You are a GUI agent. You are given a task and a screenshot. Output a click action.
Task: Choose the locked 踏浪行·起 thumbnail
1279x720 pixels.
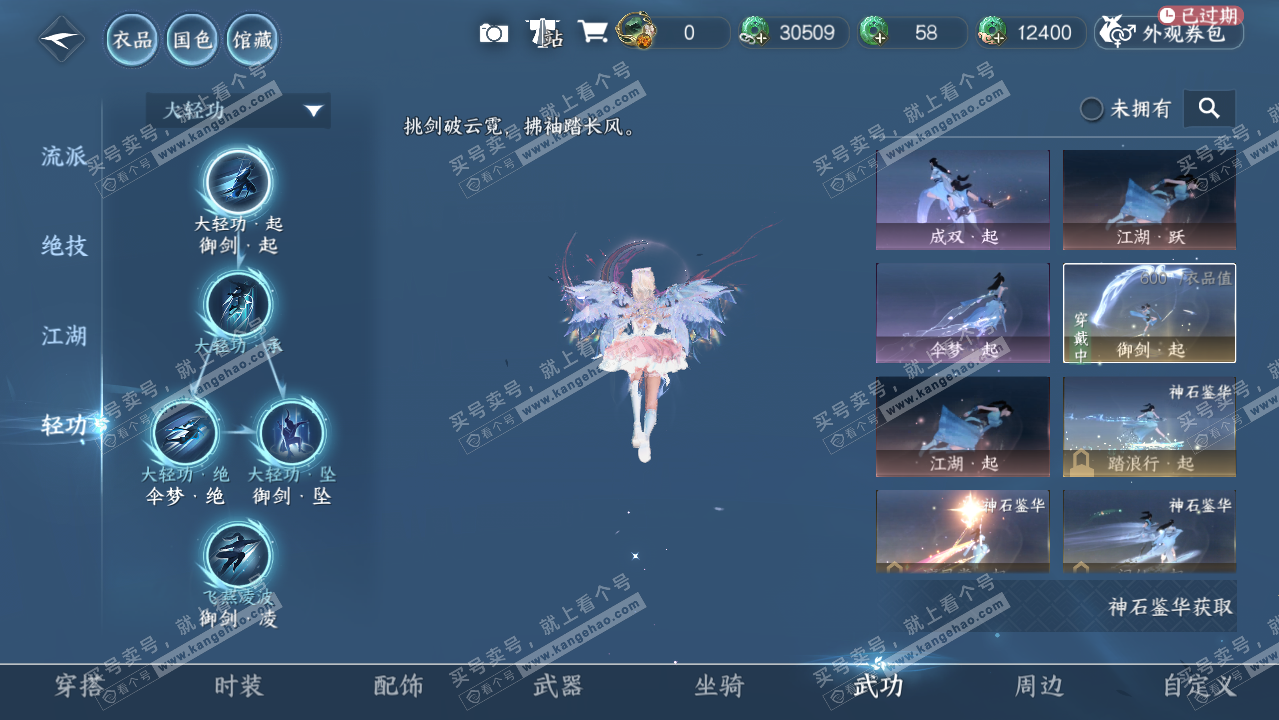point(1149,427)
